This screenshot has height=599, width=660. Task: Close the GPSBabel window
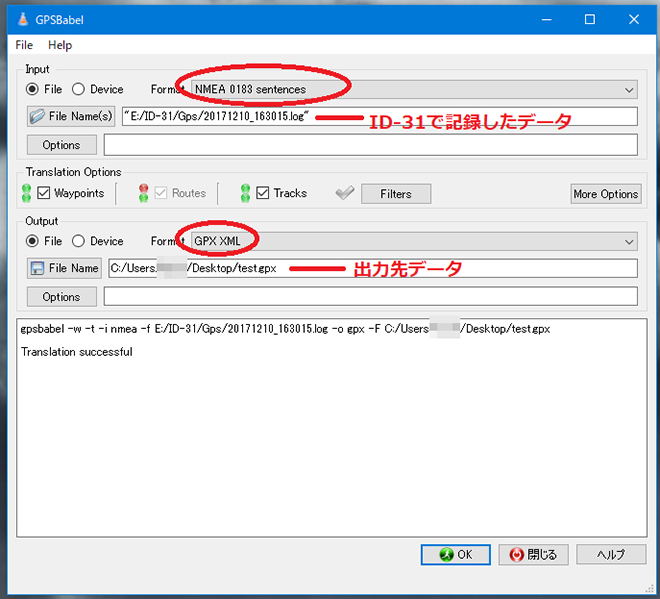click(x=634, y=19)
